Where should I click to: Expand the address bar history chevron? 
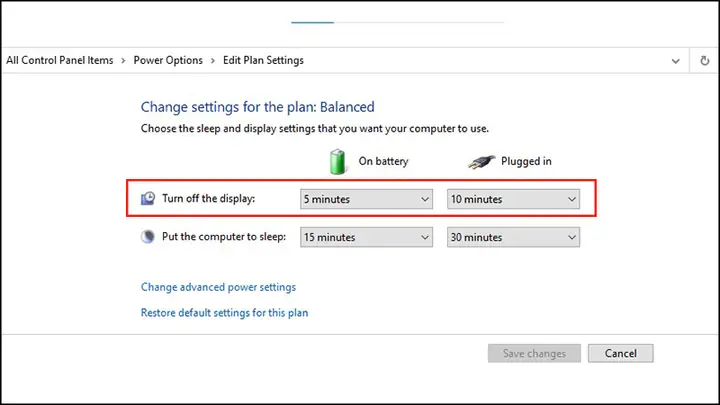coord(675,61)
